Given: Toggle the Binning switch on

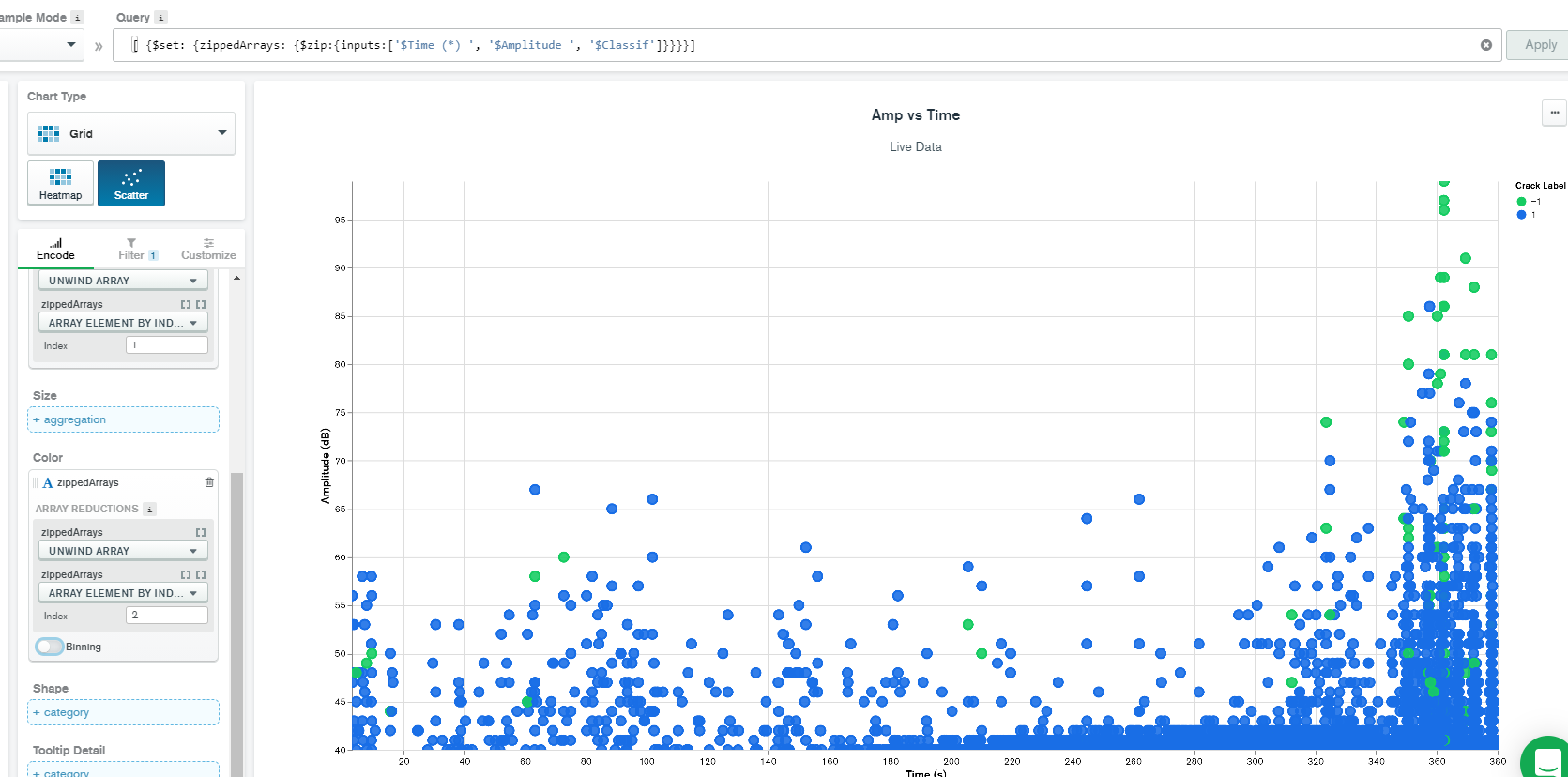Looking at the screenshot, I should 50,647.
